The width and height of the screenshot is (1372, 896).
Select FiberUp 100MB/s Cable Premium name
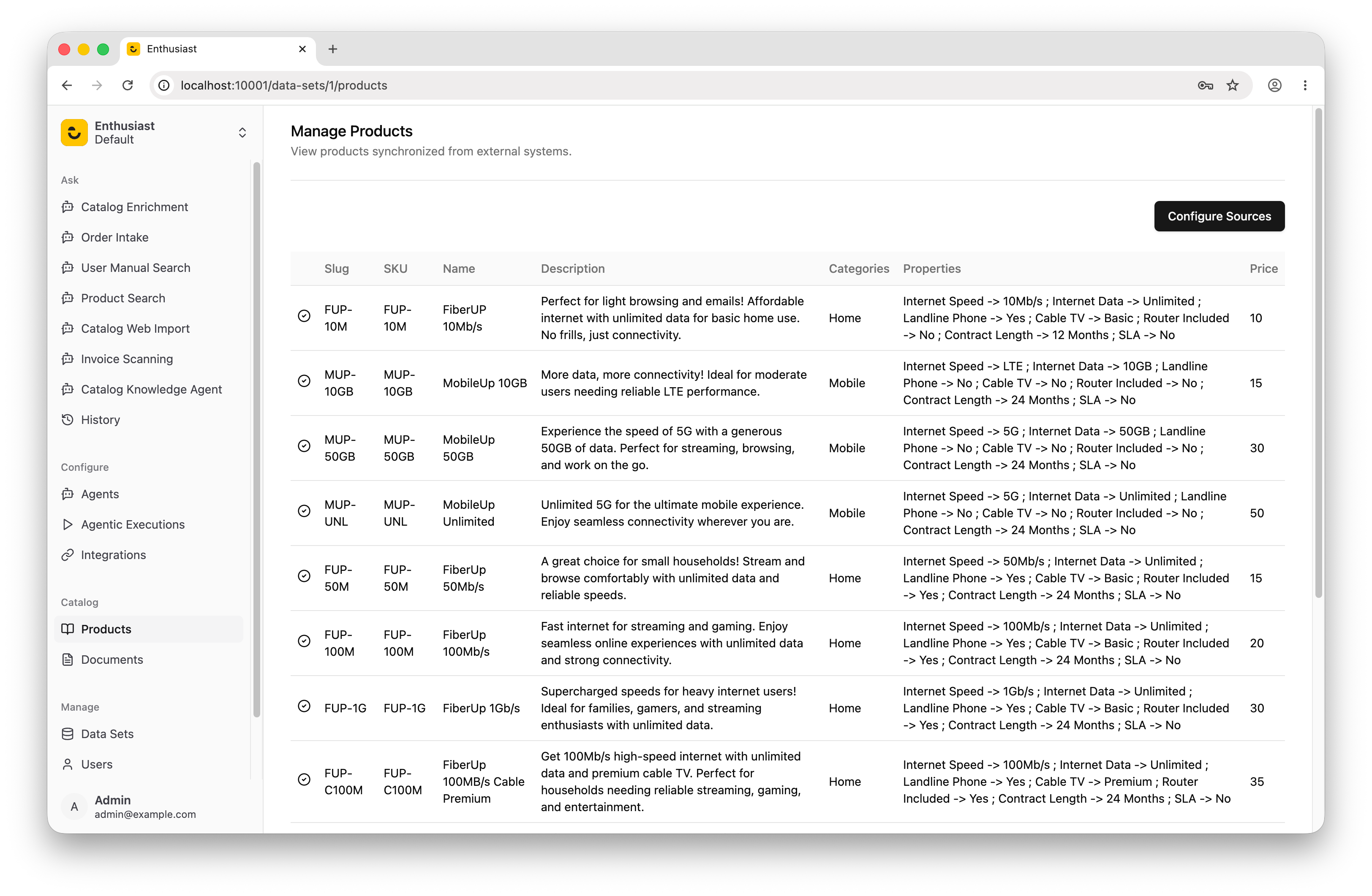[x=484, y=781]
